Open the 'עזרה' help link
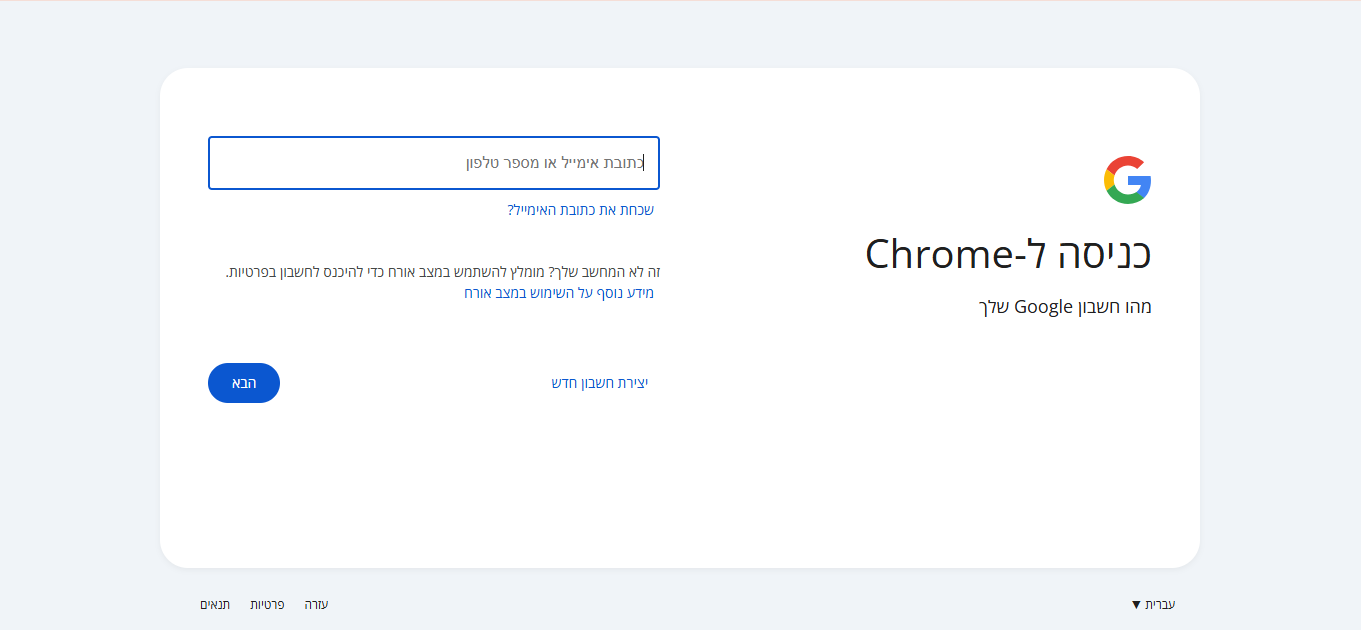 [316, 604]
